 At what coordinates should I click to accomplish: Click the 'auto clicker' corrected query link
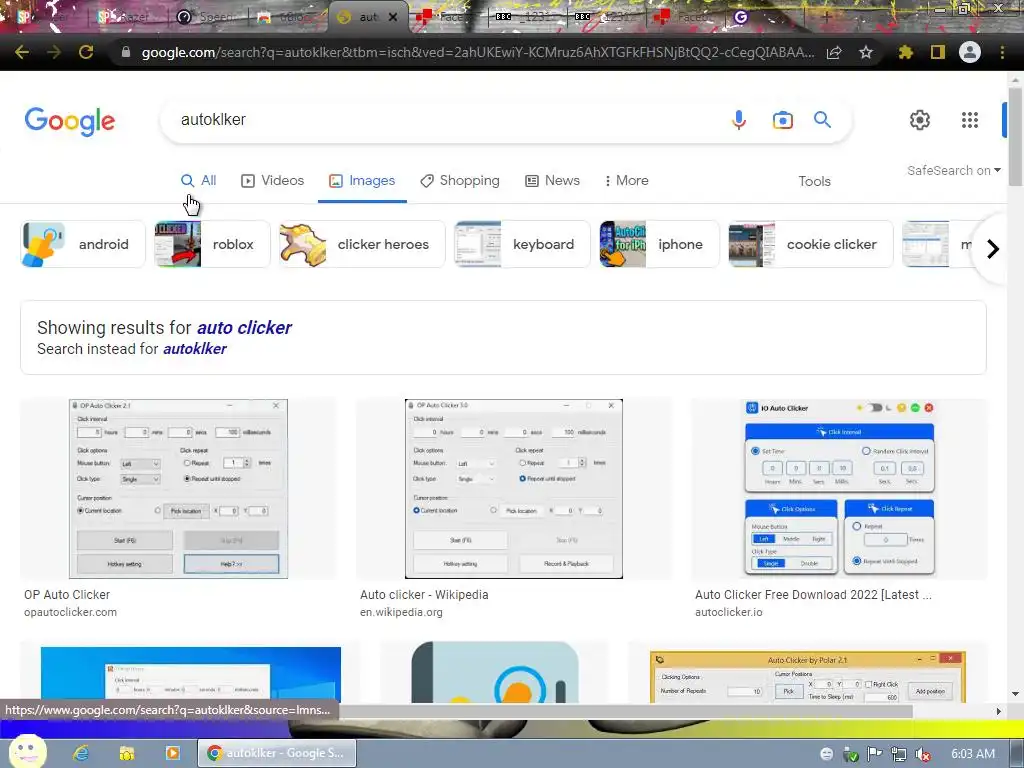pos(244,327)
